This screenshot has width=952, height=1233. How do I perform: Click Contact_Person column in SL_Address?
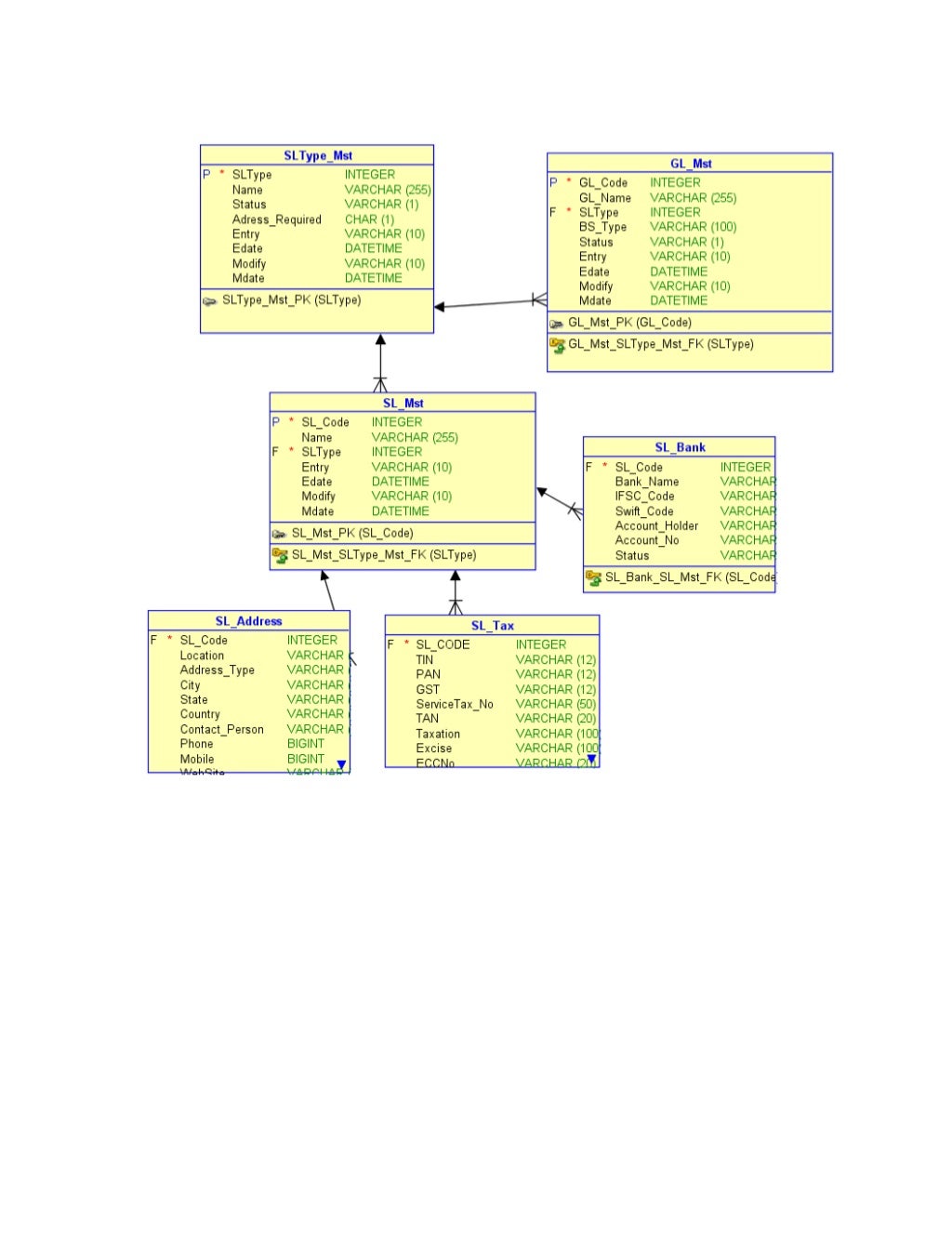pos(222,730)
